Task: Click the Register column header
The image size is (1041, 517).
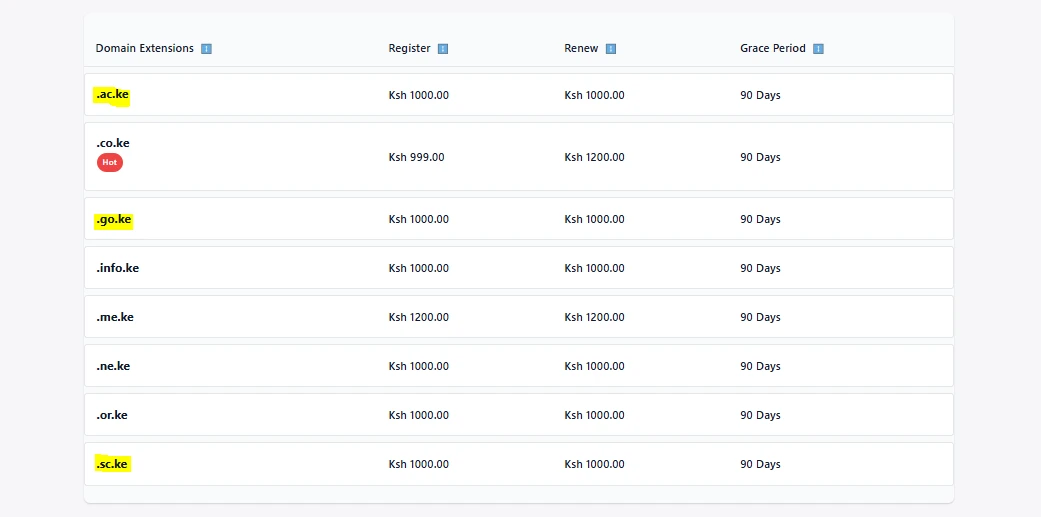Action: click(410, 48)
